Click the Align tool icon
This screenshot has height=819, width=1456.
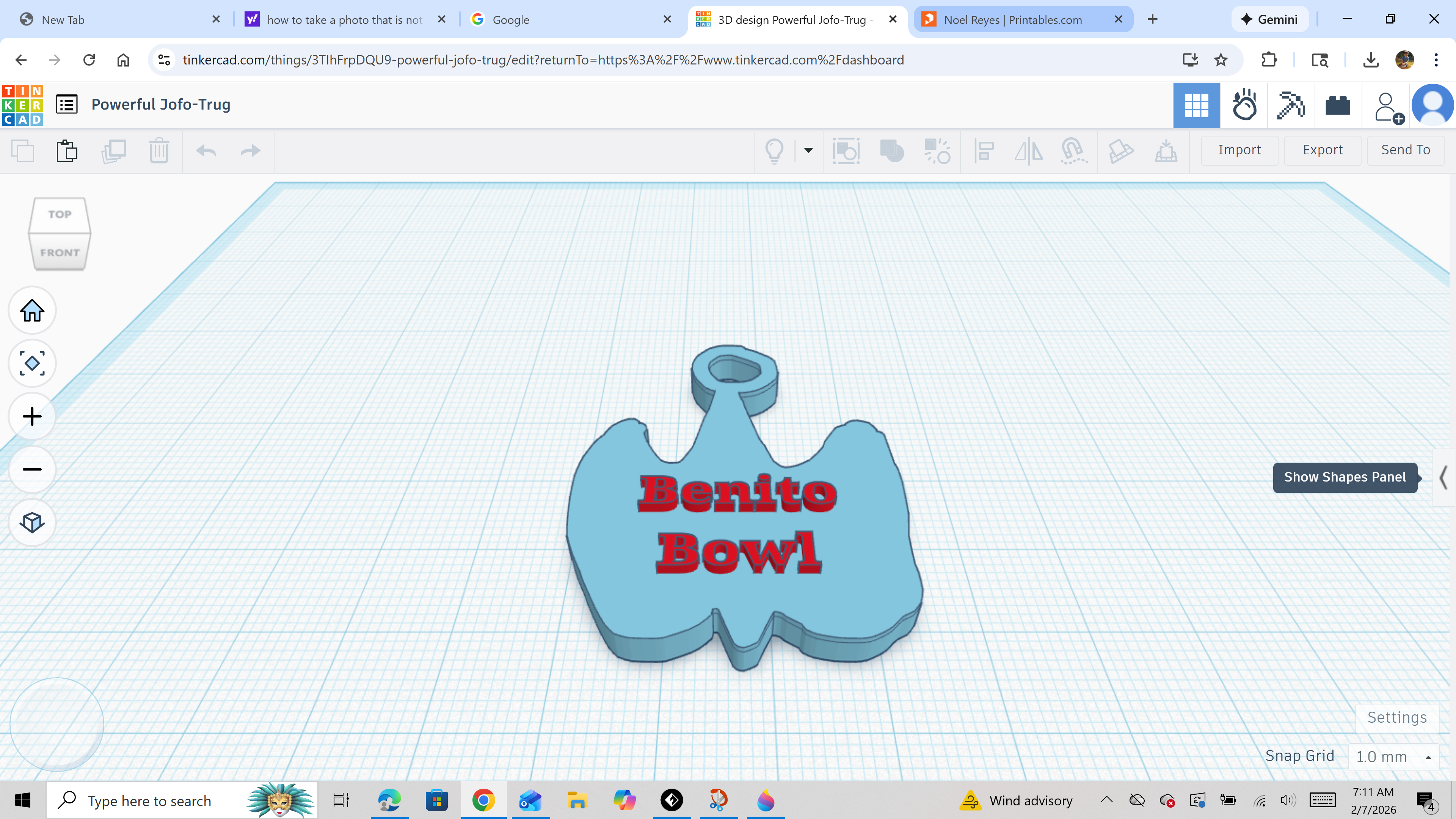(984, 151)
